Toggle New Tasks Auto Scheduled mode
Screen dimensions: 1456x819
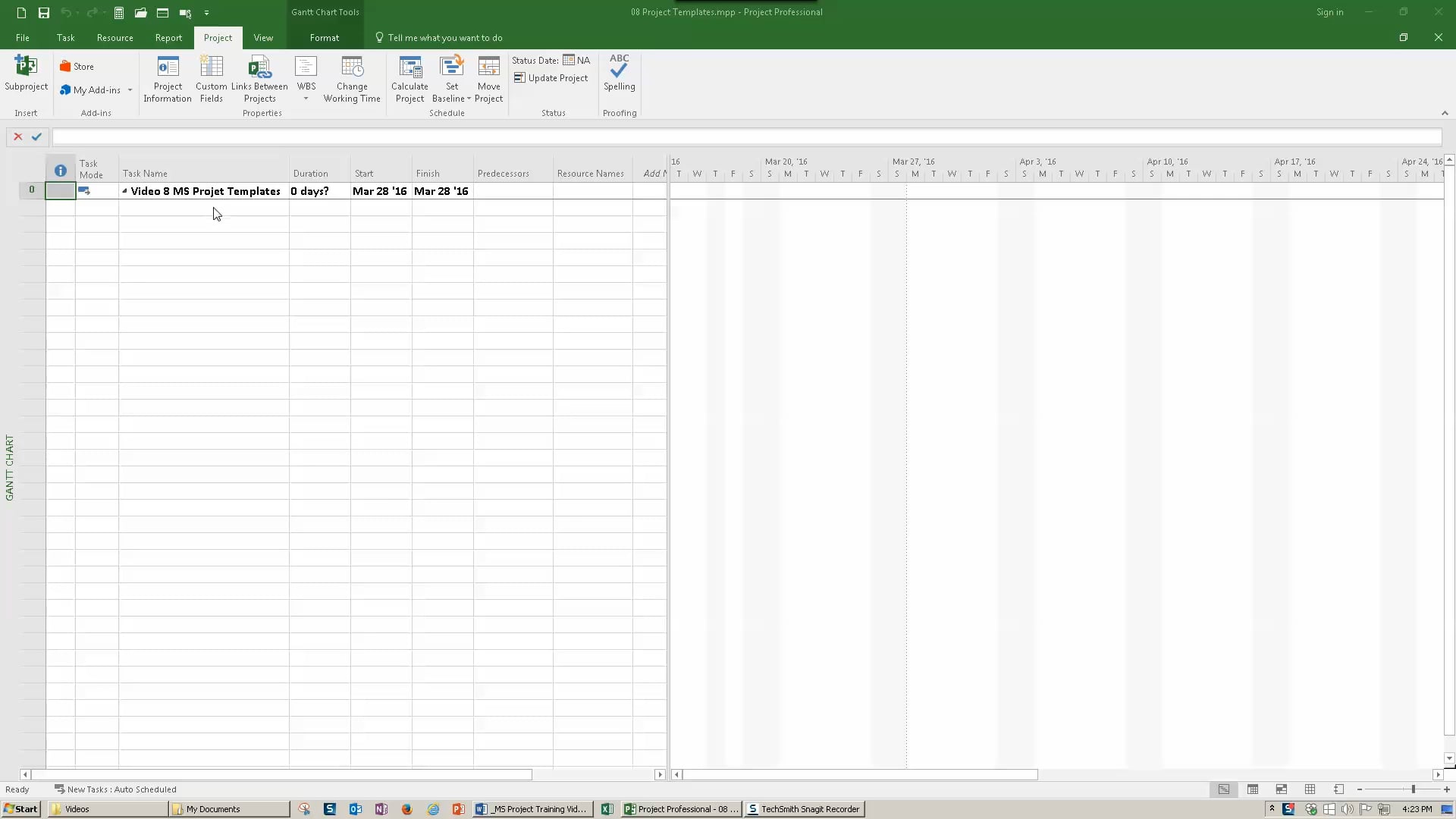pos(115,789)
